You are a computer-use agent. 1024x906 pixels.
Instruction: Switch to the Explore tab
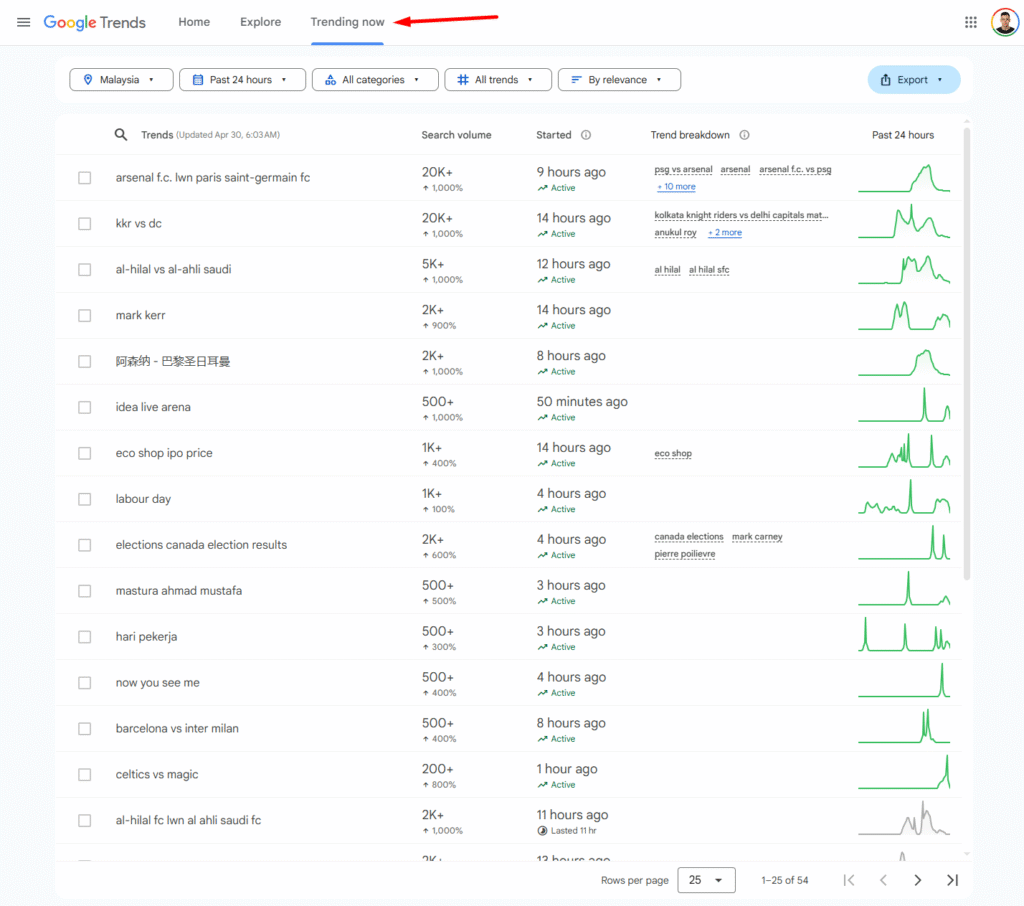click(x=261, y=22)
